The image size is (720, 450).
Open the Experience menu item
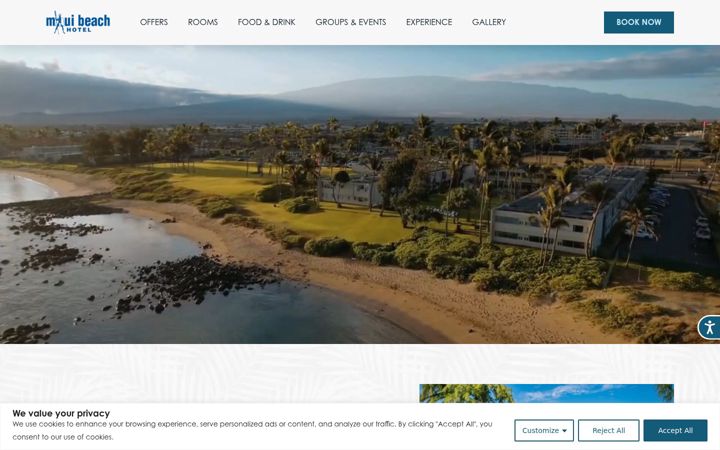pyautogui.click(x=429, y=22)
